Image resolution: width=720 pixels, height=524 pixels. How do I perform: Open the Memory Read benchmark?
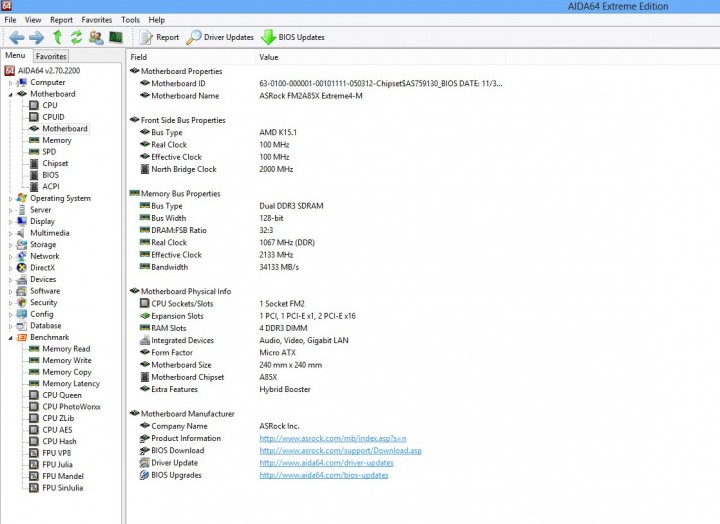pos(66,349)
